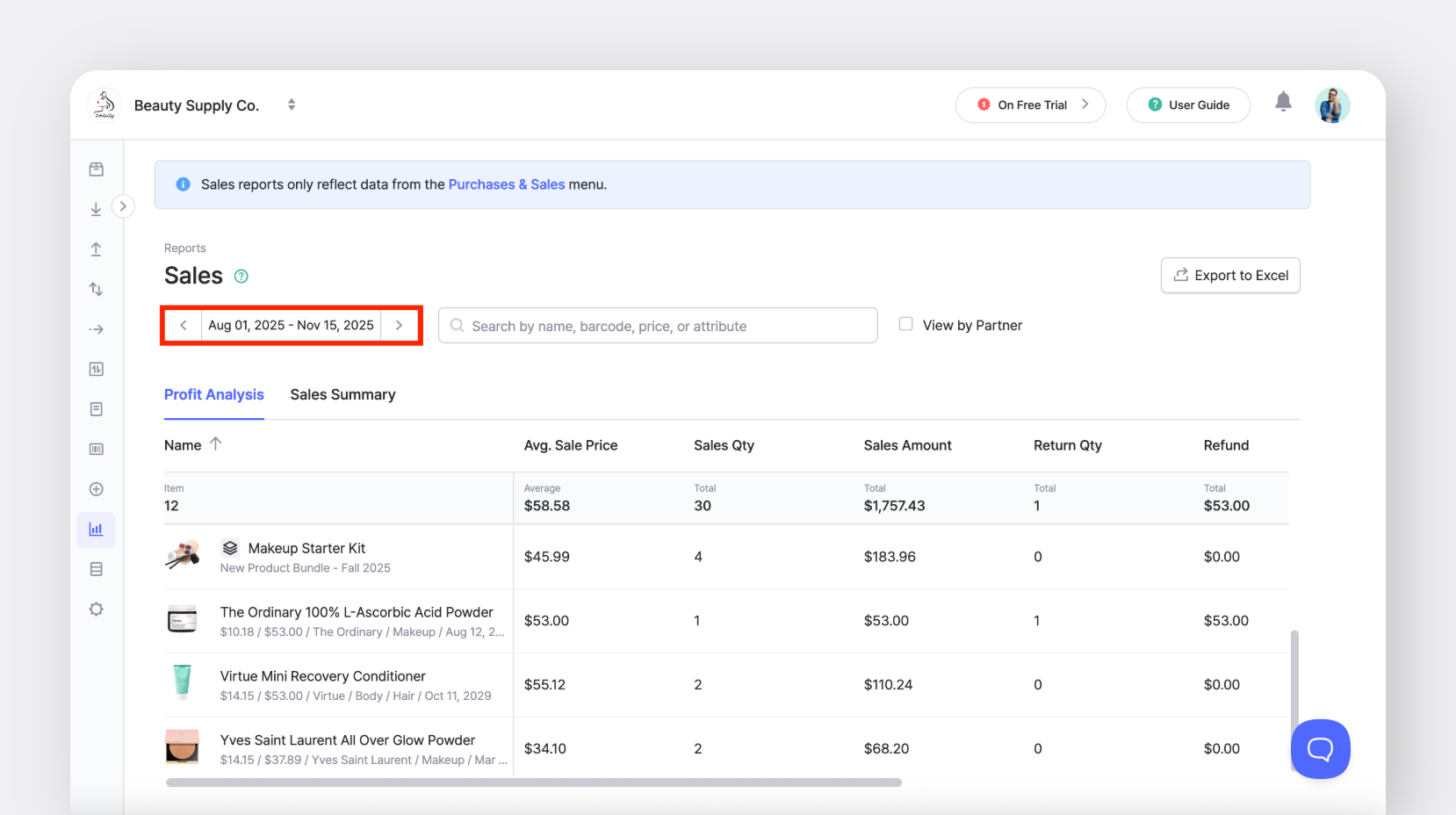Click the search by name input field
Image resolution: width=1456 pixels, height=815 pixels.
coord(658,325)
